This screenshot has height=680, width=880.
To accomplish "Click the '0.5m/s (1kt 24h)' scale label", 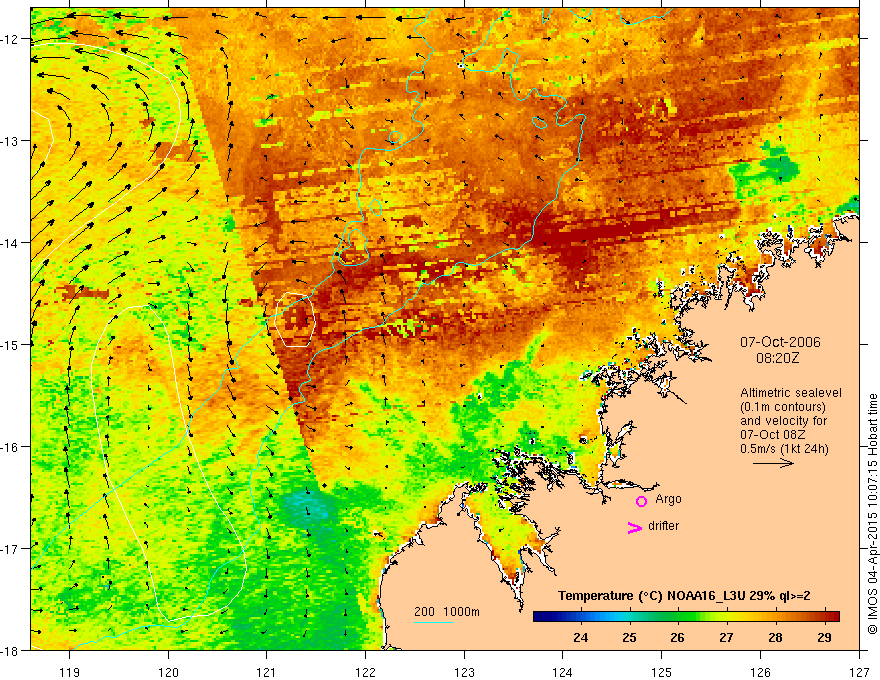I will click(784, 449).
